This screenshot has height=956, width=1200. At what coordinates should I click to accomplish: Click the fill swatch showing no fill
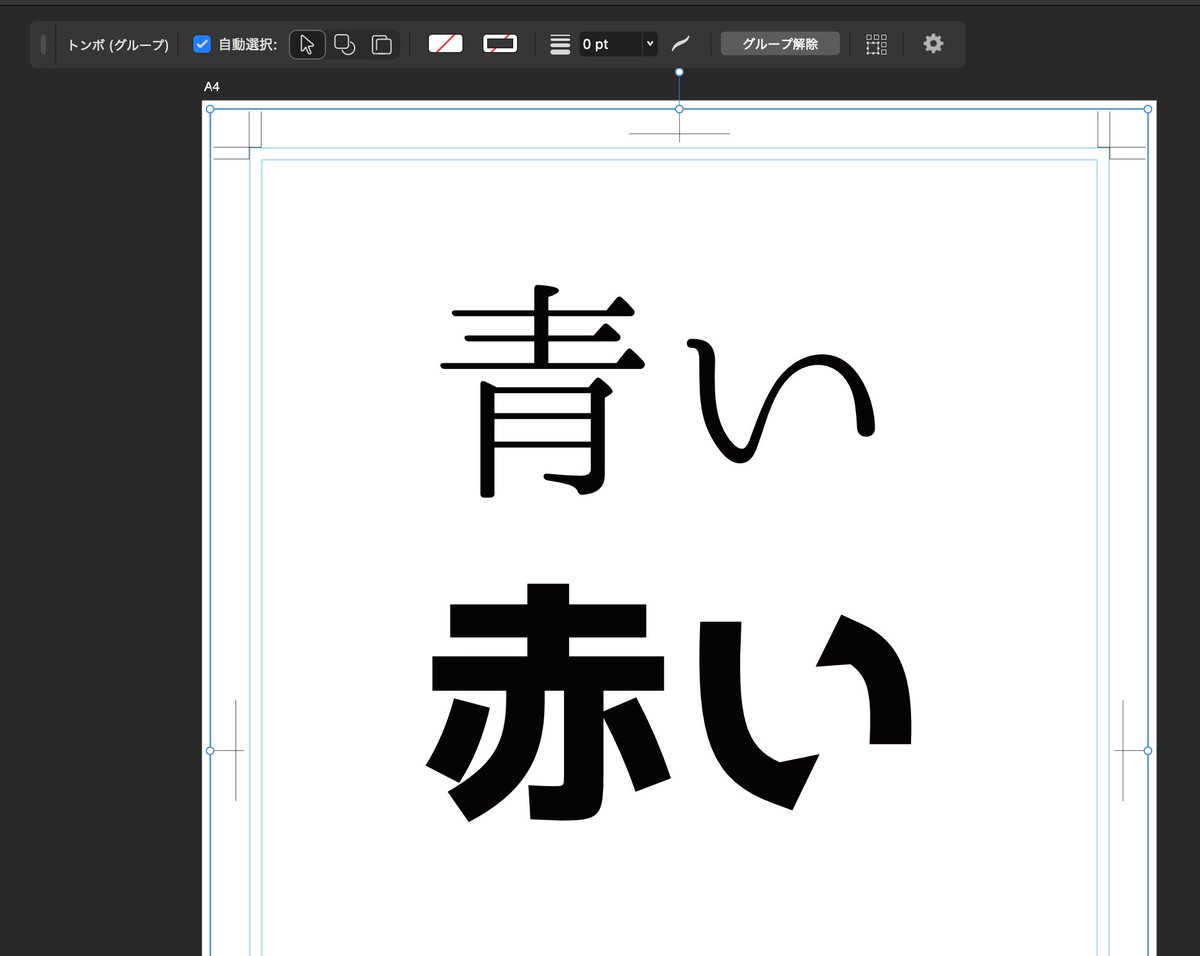[444, 43]
